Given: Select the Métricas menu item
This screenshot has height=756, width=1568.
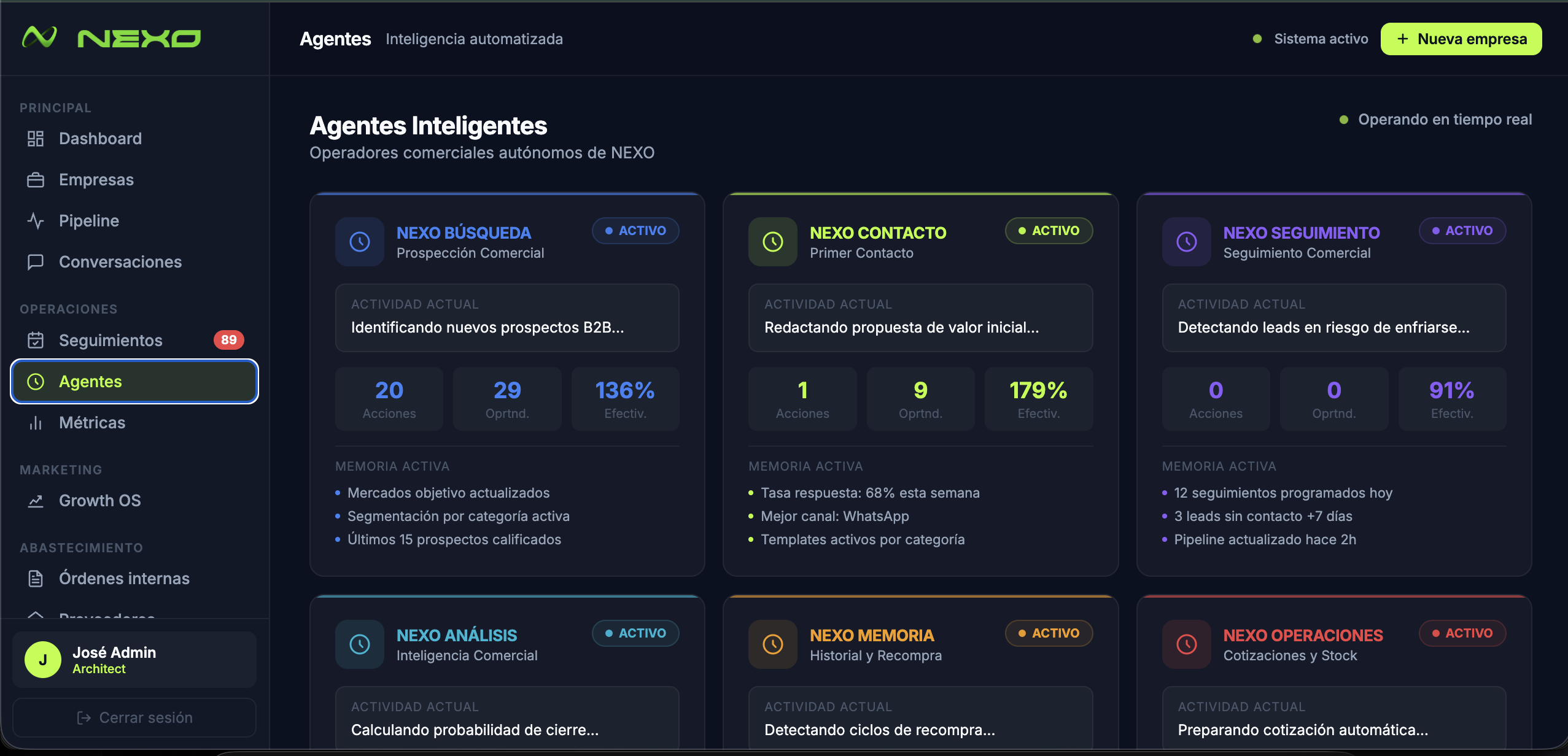Looking at the screenshot, I should 134,423.
